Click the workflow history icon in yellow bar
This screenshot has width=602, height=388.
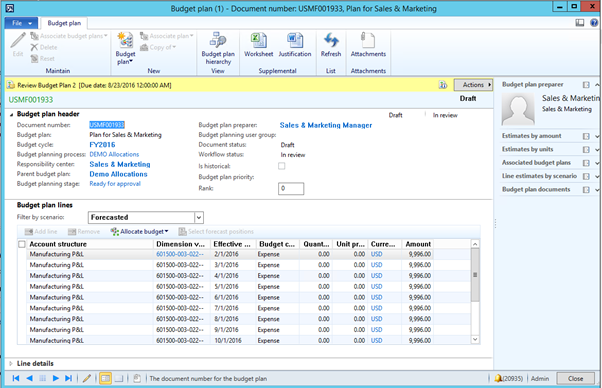tap(443, 85)
